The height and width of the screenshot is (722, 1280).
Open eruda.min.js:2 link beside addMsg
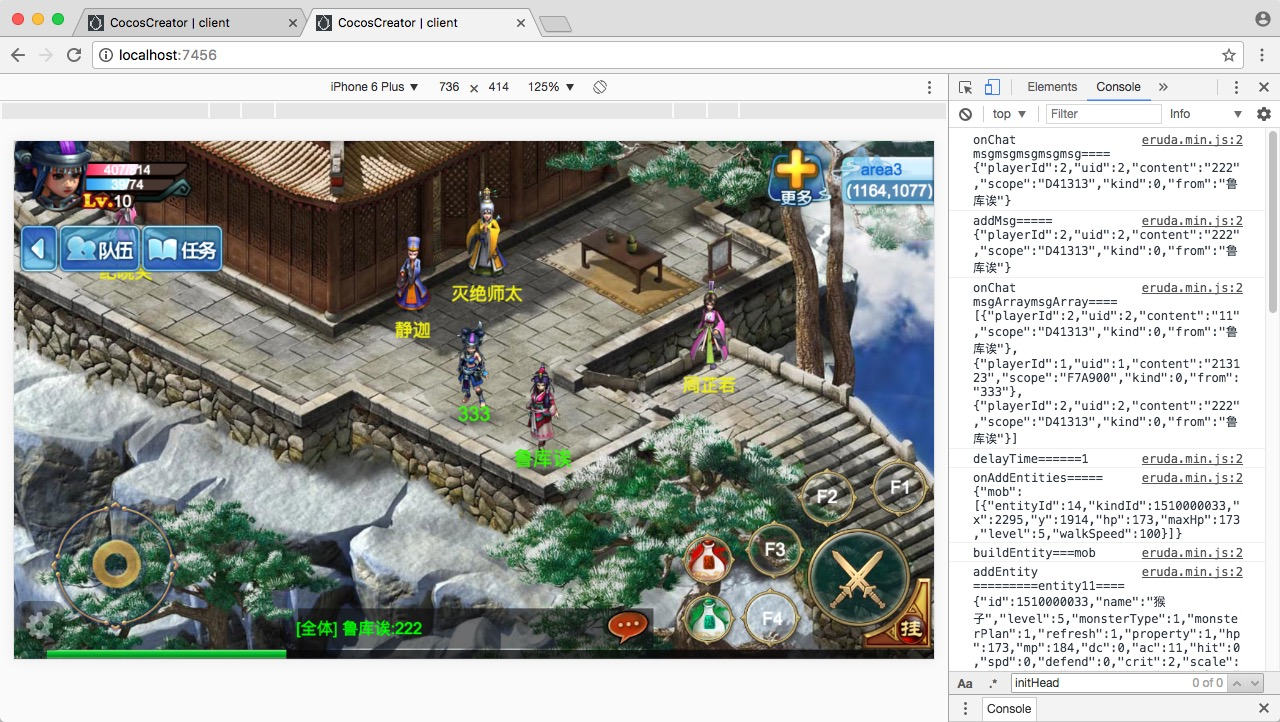[1192, 221]
